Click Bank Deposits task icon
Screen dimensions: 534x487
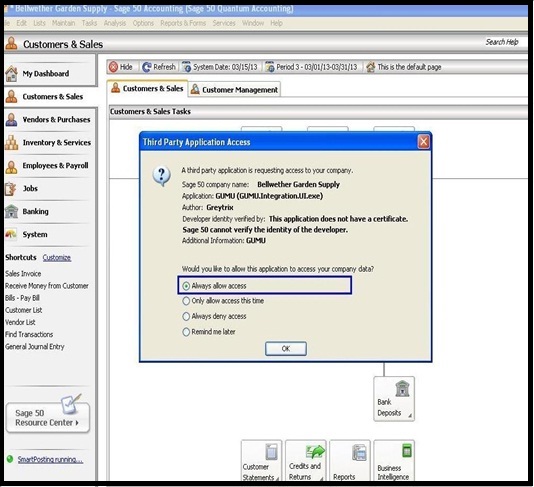pyautogui.click(x=402, y=388)
